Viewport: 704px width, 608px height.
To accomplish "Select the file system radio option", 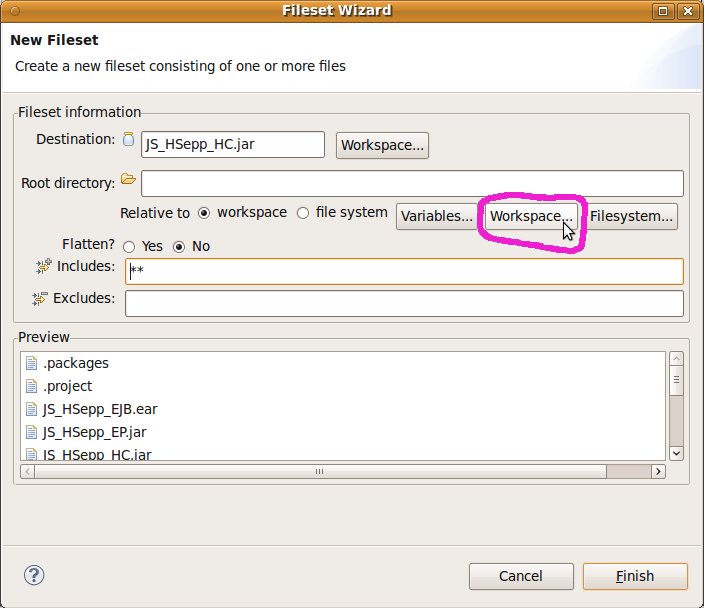I will coord(303,213).
